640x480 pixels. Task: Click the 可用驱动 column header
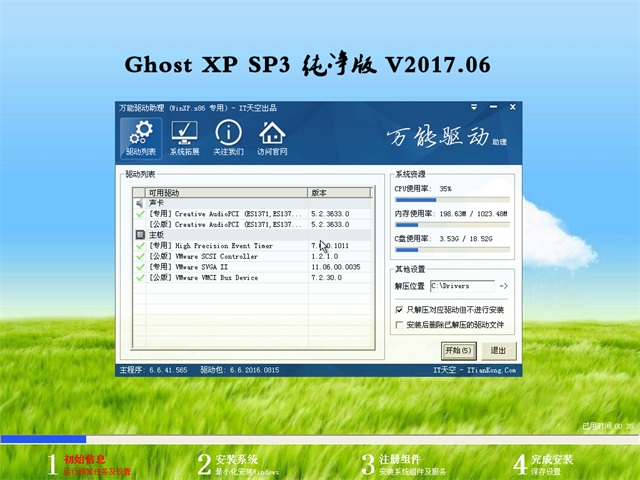tap(227, 192)
